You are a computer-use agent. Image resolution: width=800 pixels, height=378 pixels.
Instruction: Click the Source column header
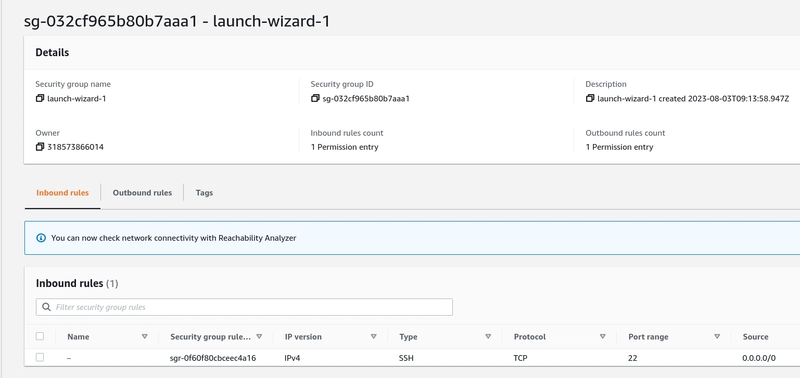756,337
